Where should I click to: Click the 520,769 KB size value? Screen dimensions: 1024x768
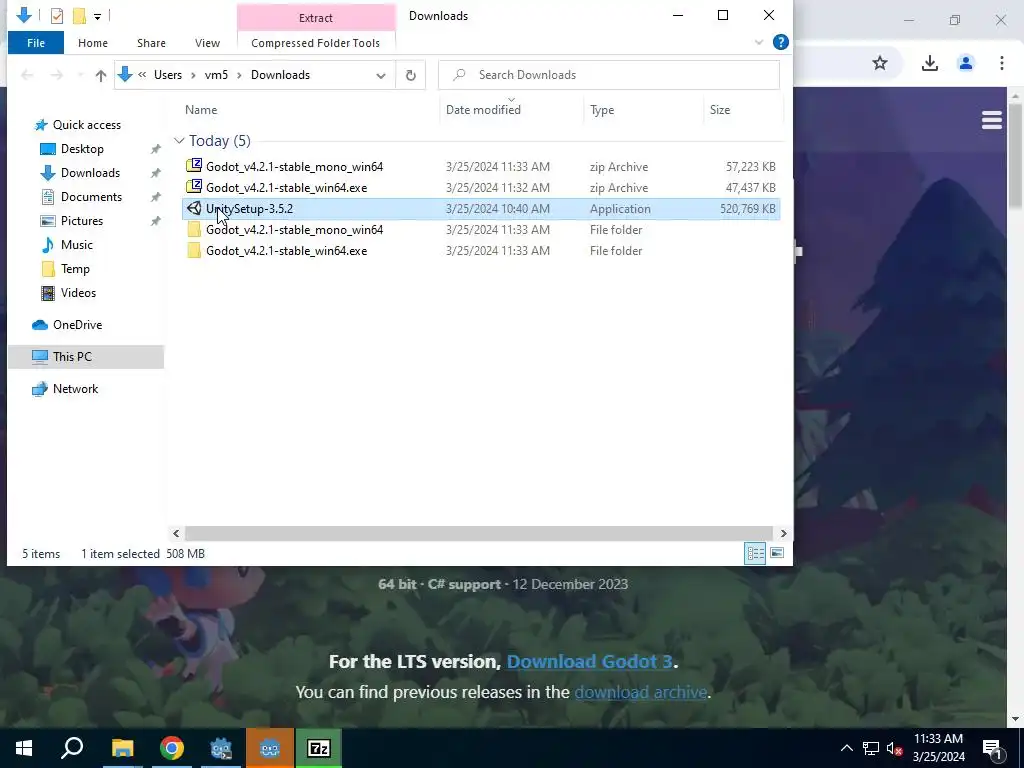tap(748, 209)
